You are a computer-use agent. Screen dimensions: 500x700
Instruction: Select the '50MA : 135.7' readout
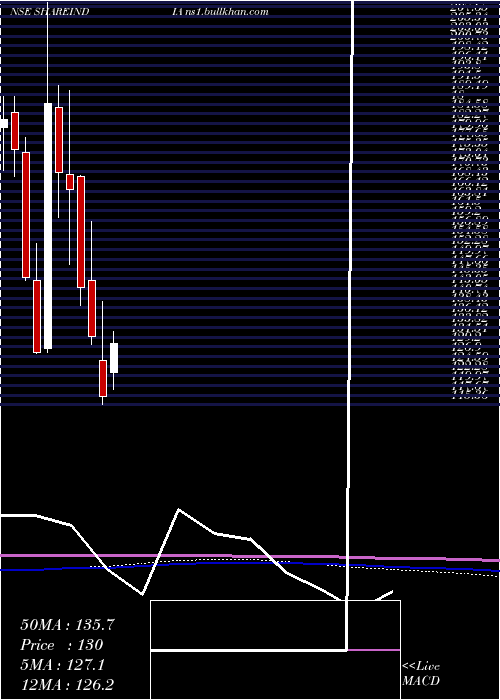point(67,625)
